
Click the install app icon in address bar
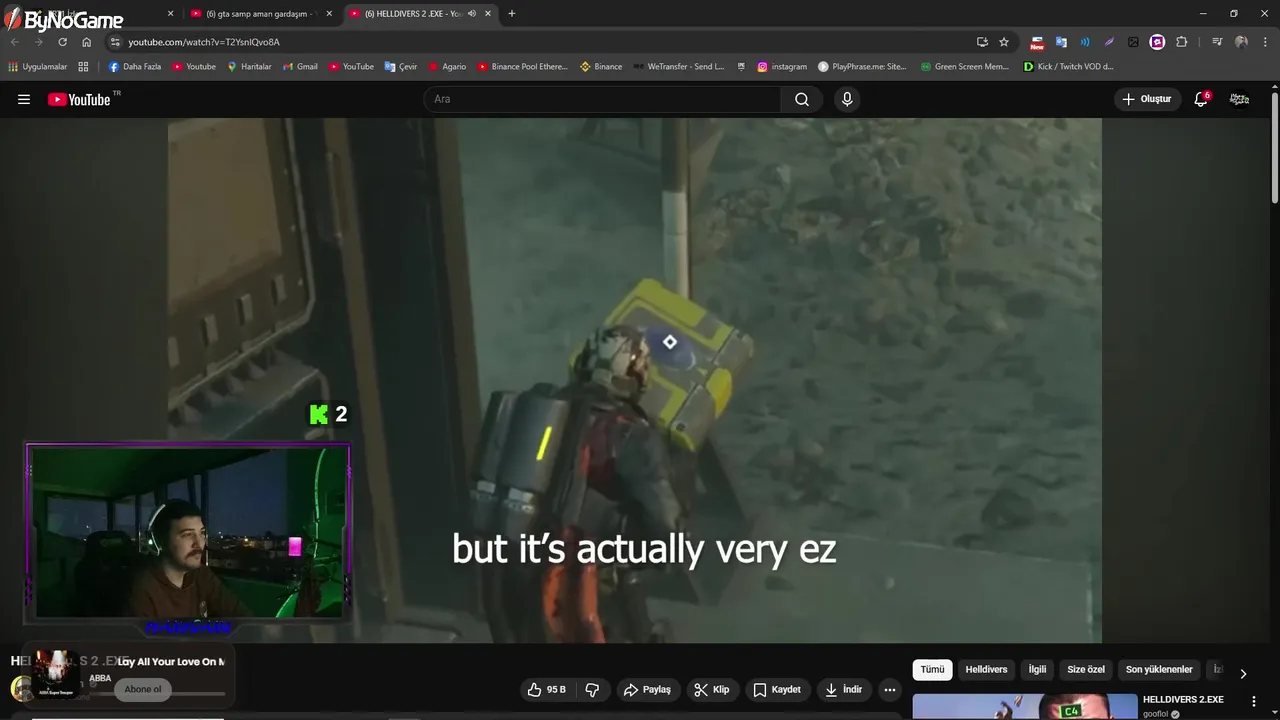[982, 42]
